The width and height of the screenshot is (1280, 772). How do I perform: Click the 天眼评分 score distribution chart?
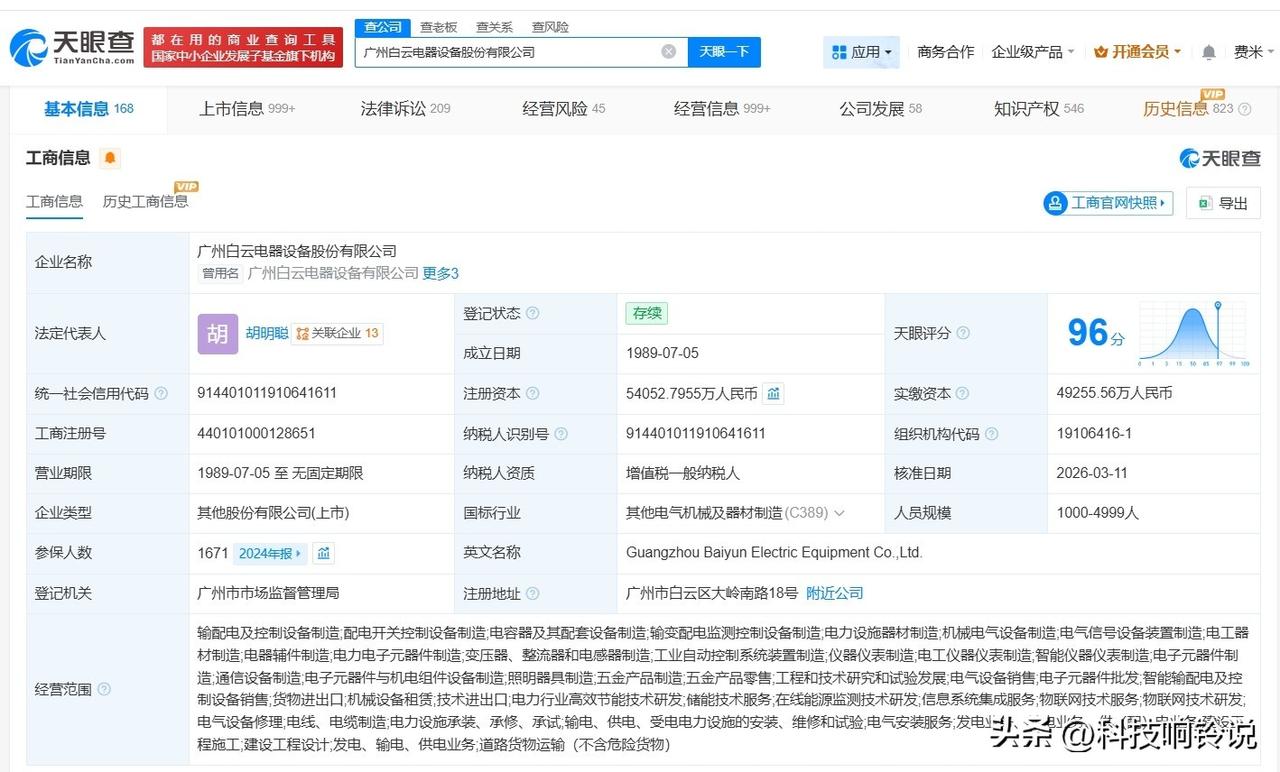(1196, 334)
